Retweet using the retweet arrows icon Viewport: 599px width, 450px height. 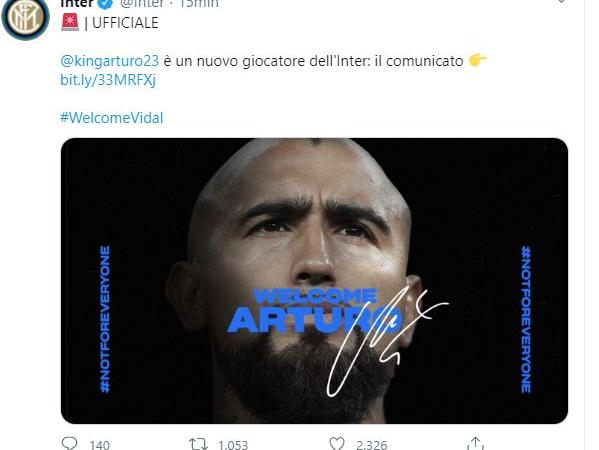[x=199, y=444]
